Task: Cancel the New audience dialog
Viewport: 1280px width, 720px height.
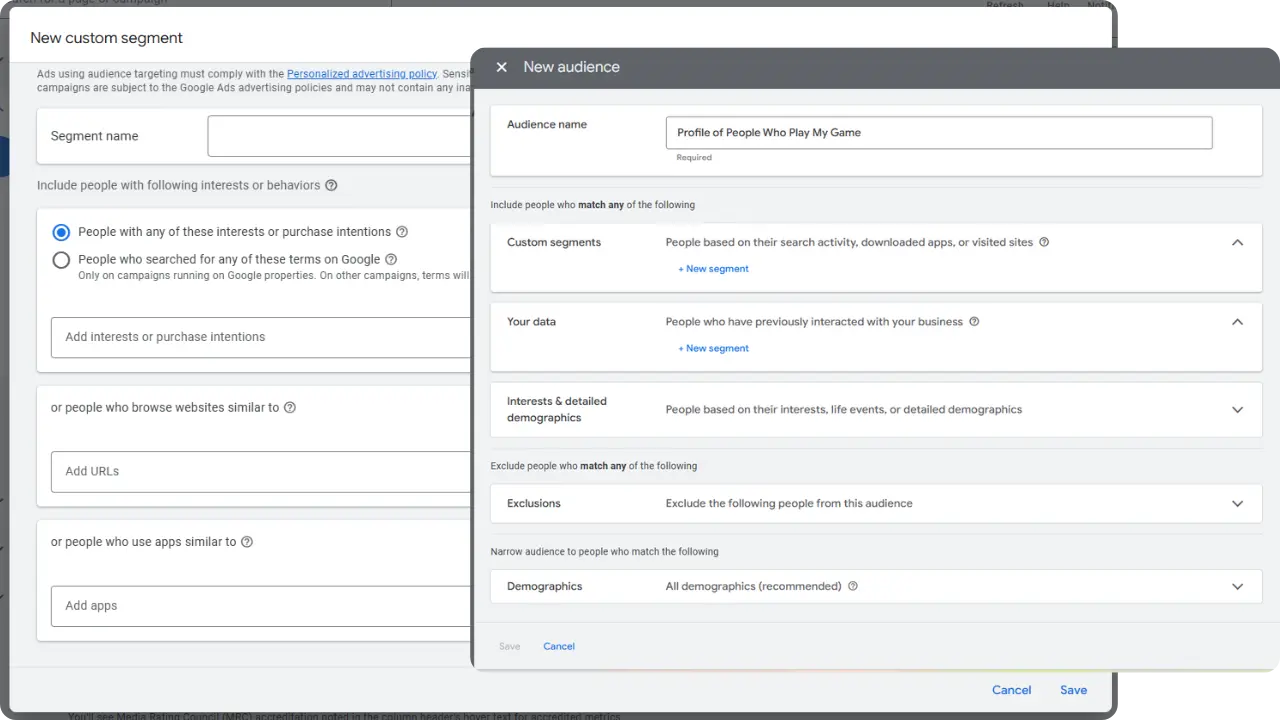Action: pos(558,646)
